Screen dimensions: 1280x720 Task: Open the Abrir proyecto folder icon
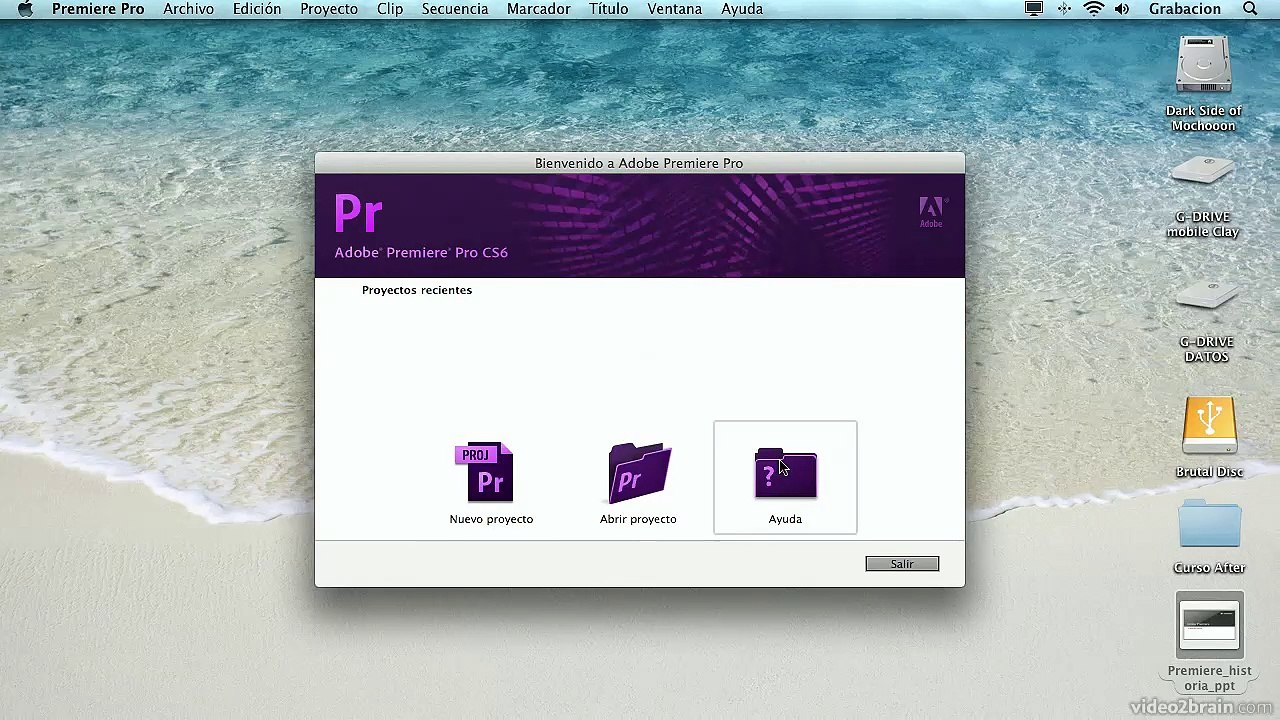[x=640, y=472]
